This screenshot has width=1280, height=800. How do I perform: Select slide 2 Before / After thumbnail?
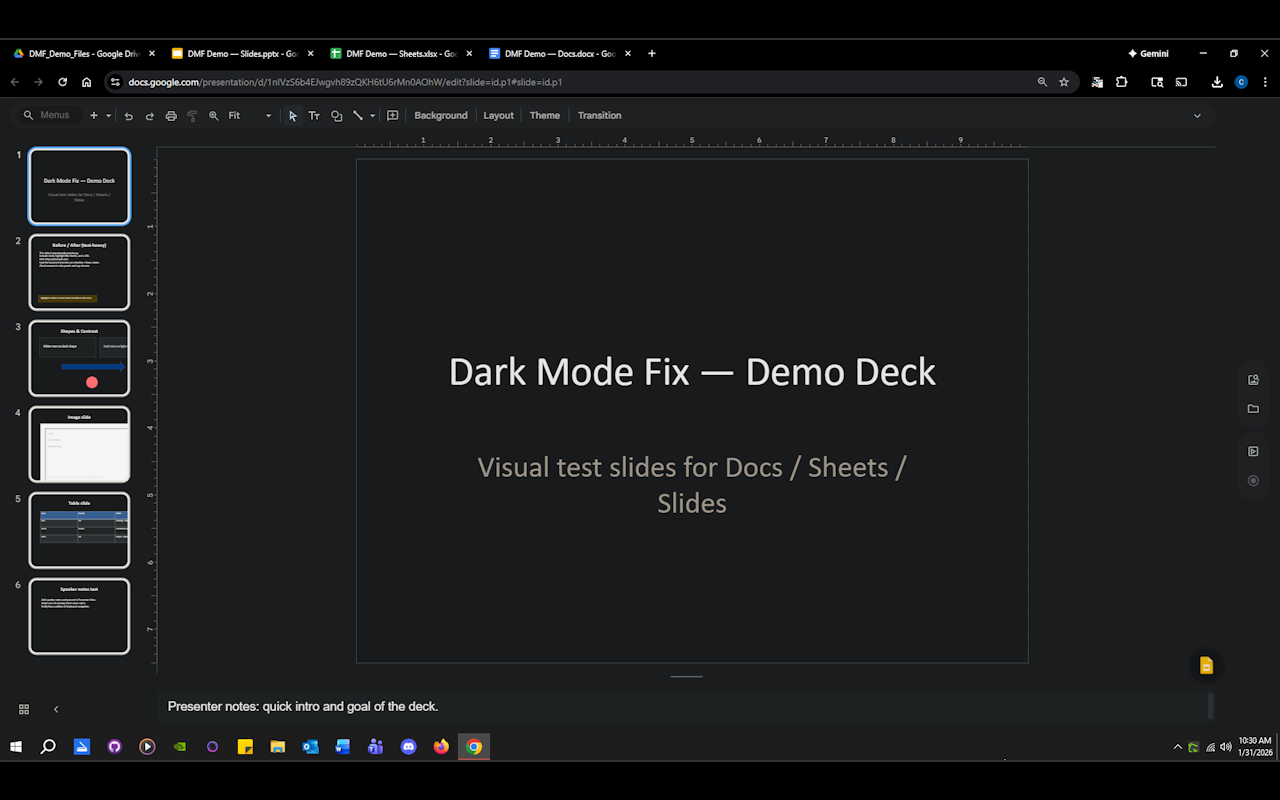(79, 272)
